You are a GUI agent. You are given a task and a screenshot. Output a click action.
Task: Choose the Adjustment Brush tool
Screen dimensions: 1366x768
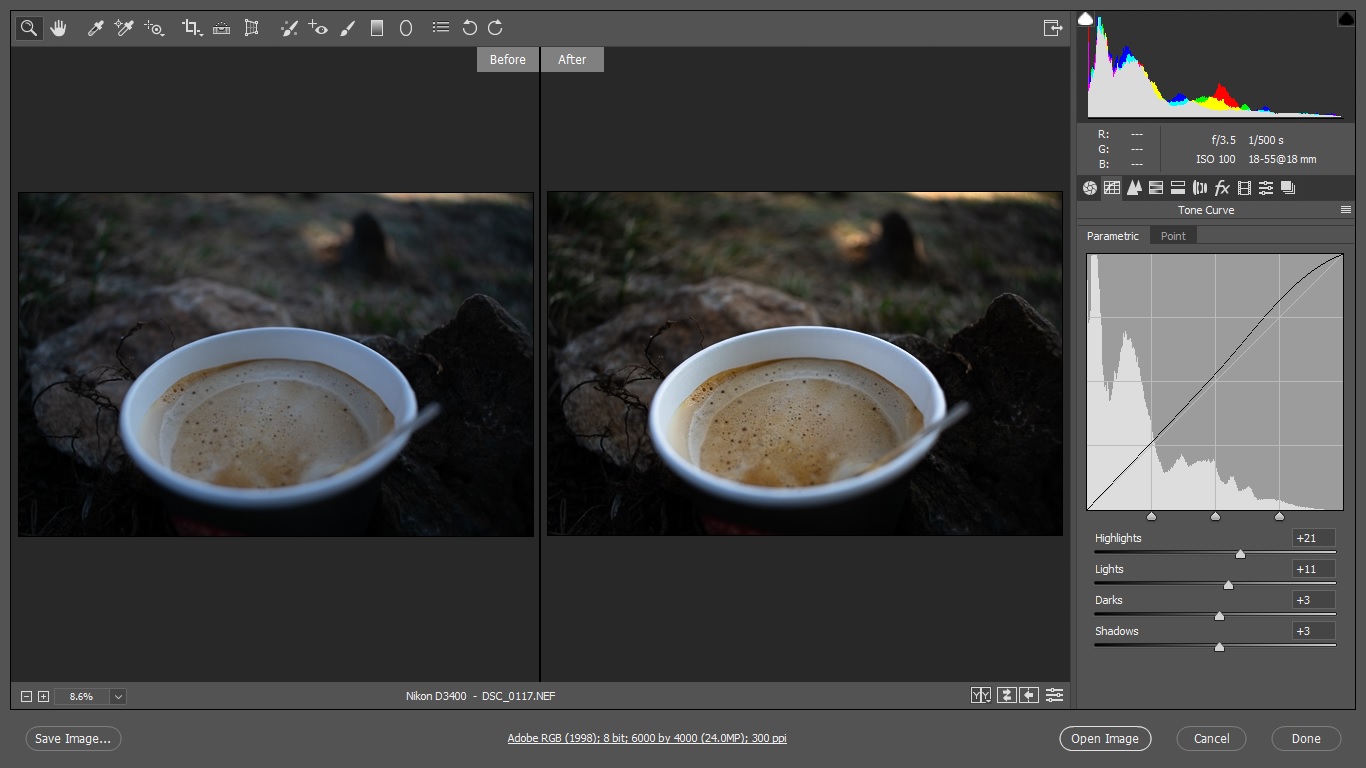tap(348, 29)
